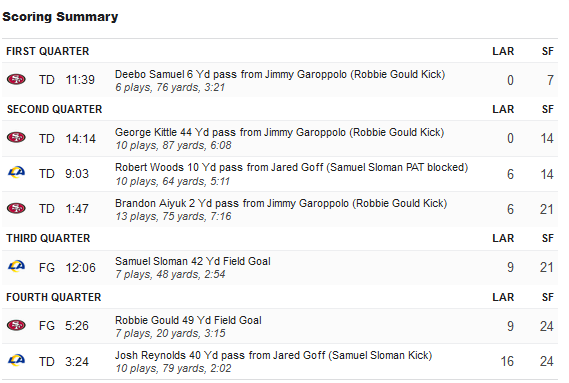Click the SECOND QUARTER section header
Image resolution: width=569 pixels, height=383 pixels.
click(54, 109)
